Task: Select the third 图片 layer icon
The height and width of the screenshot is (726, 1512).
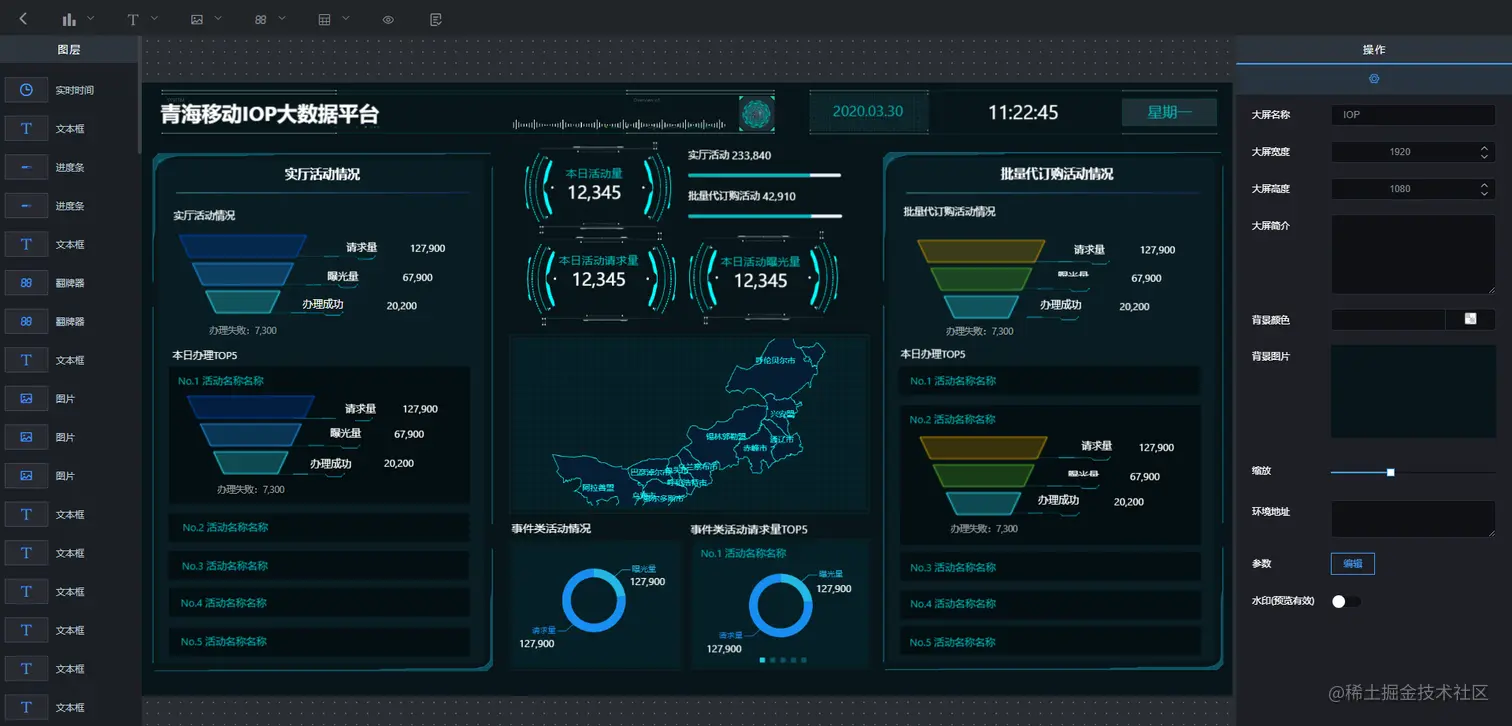Action: (x=27, y=476)
